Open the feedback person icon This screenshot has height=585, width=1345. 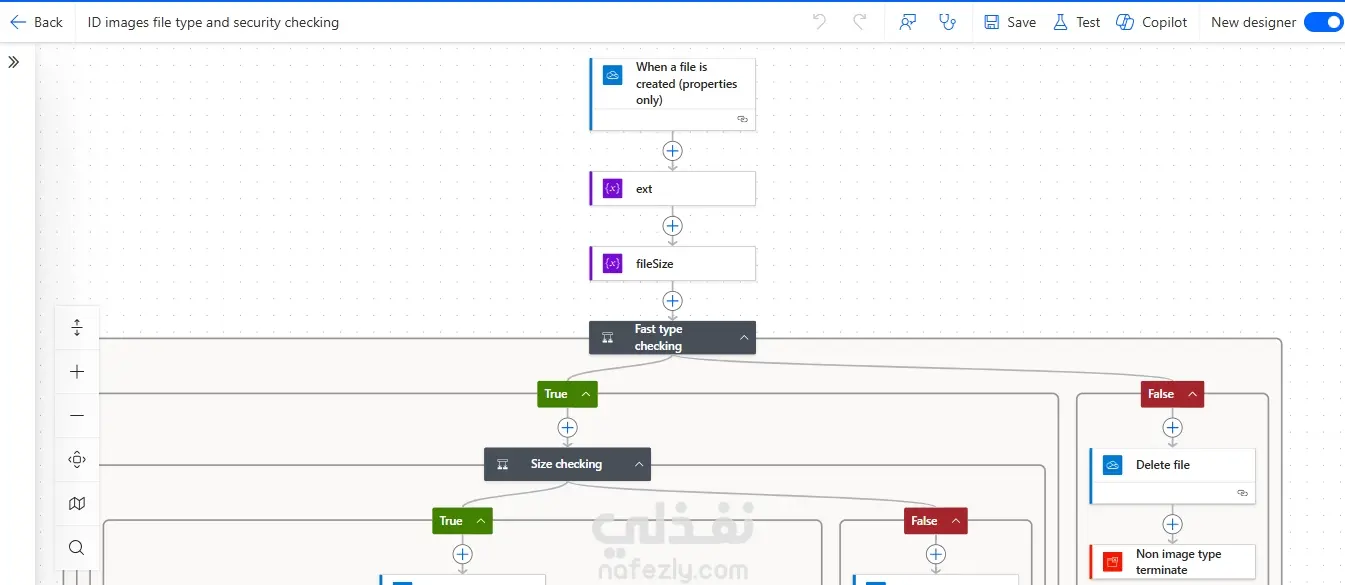[907, 22]
